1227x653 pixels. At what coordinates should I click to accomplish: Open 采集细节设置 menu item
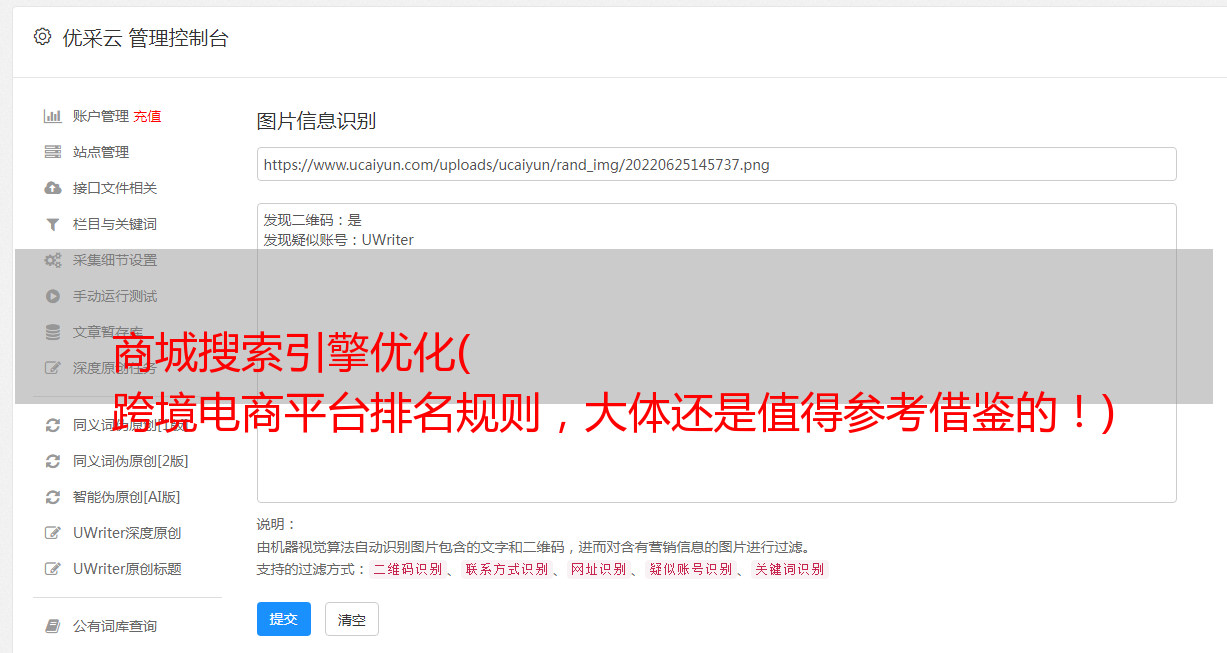pos(115,260)
